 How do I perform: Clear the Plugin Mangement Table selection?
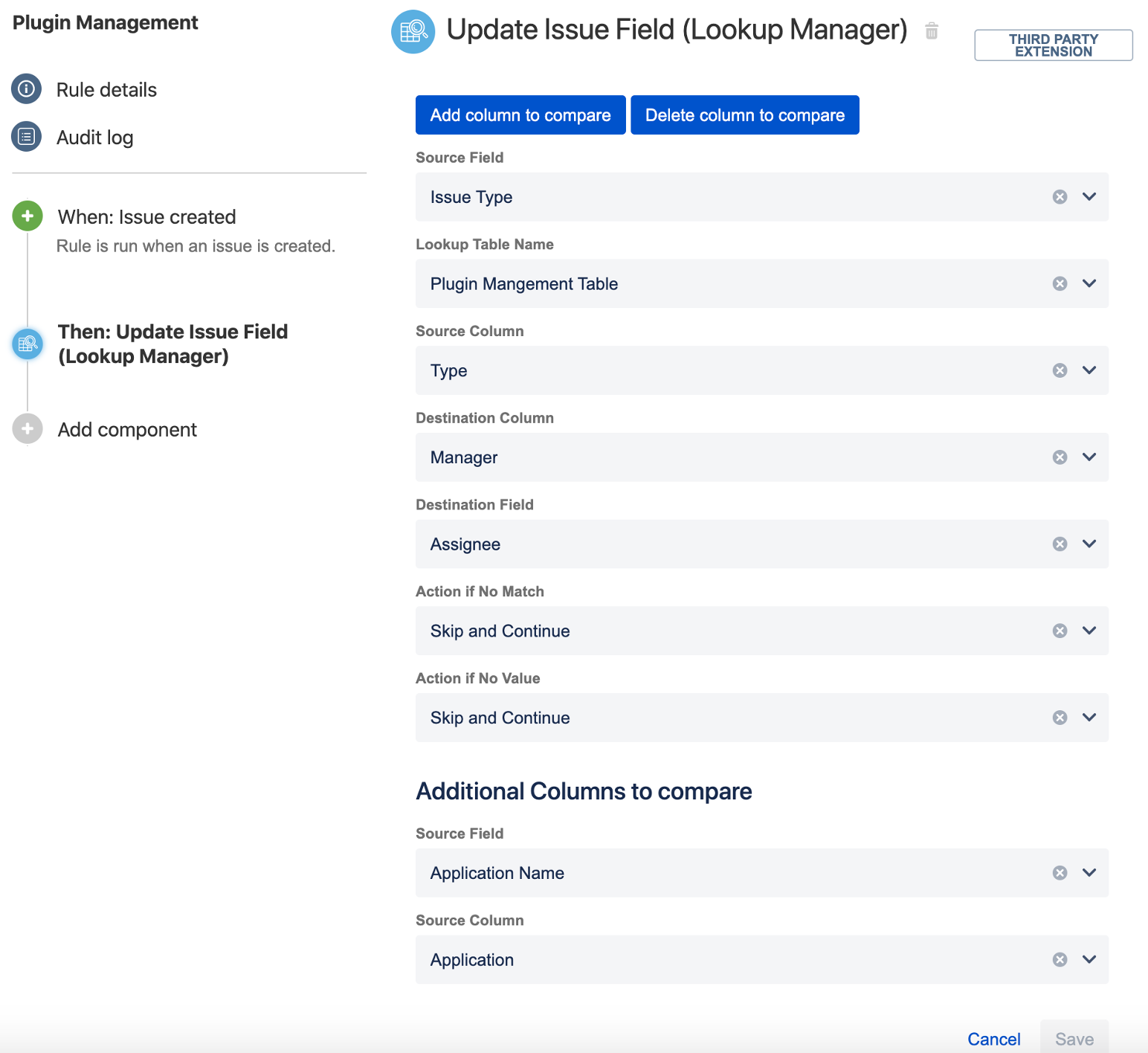point(1060,284)
